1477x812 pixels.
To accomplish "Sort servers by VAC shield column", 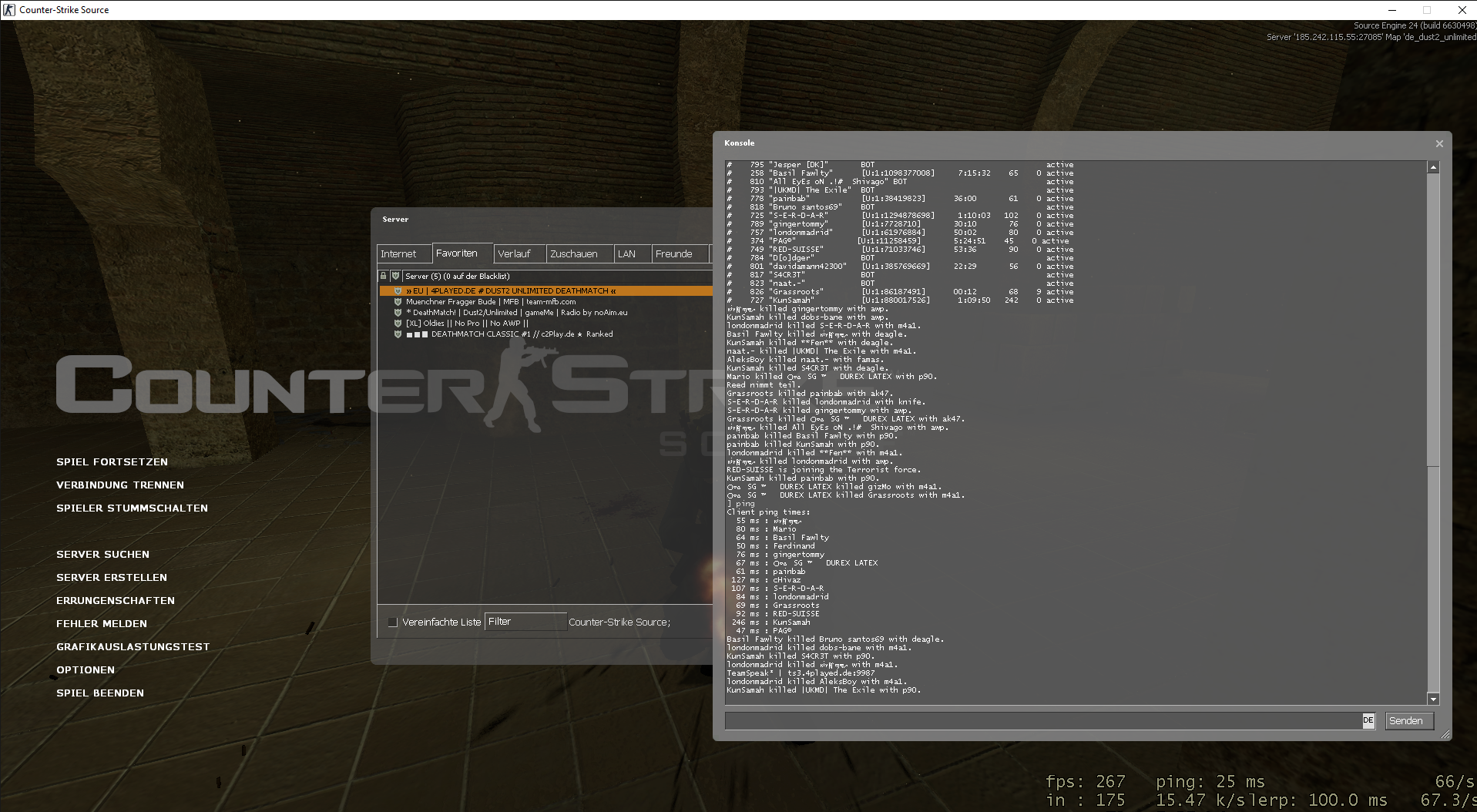I will 395,276.
